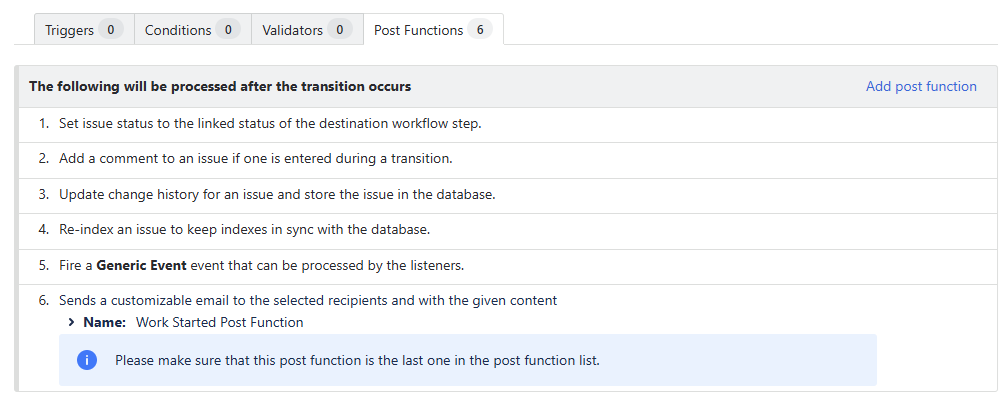The width and height of the screenshot is (1008, 410).
Task: Click the Add post function link
Action: click(921, 87)
